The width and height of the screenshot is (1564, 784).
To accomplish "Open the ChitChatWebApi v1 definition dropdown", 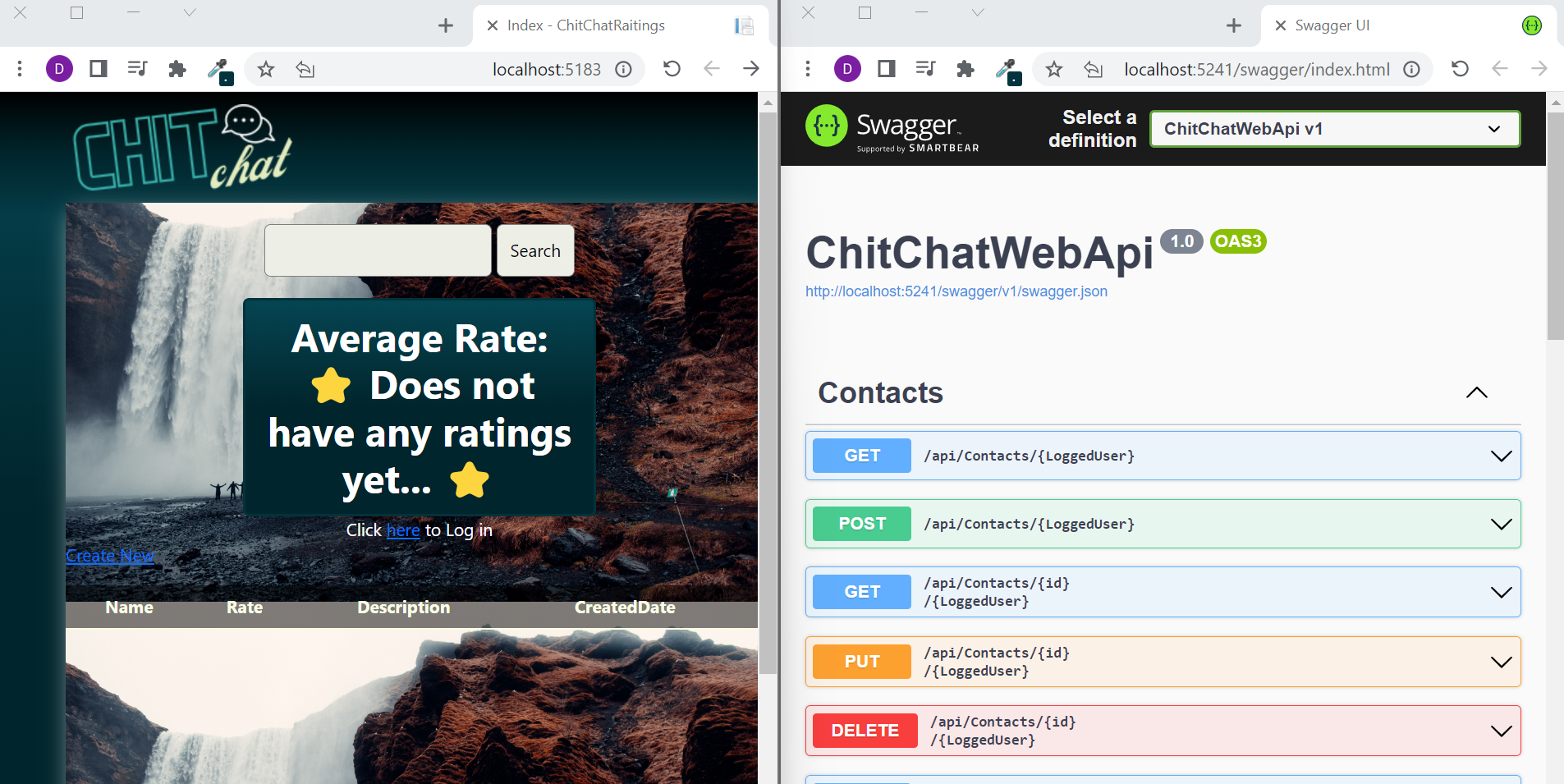I will point(1335,129).
